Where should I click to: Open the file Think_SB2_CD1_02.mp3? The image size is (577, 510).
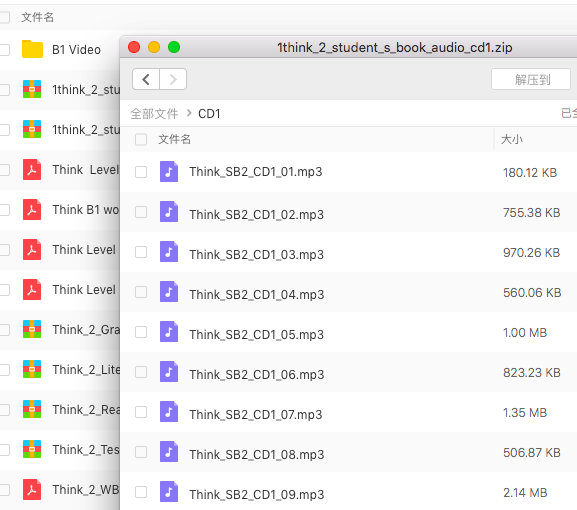(256, 215)
